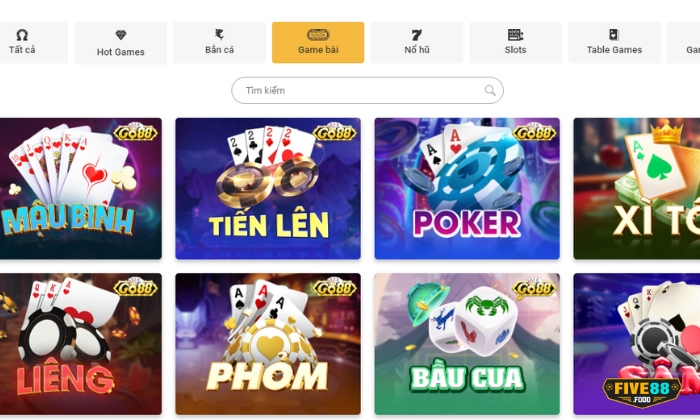Image resolution: width=700 pixels, height=420 pixels.
Task: Open the Slots category tab
Action: pyautogui.click(x=516, y=42)
